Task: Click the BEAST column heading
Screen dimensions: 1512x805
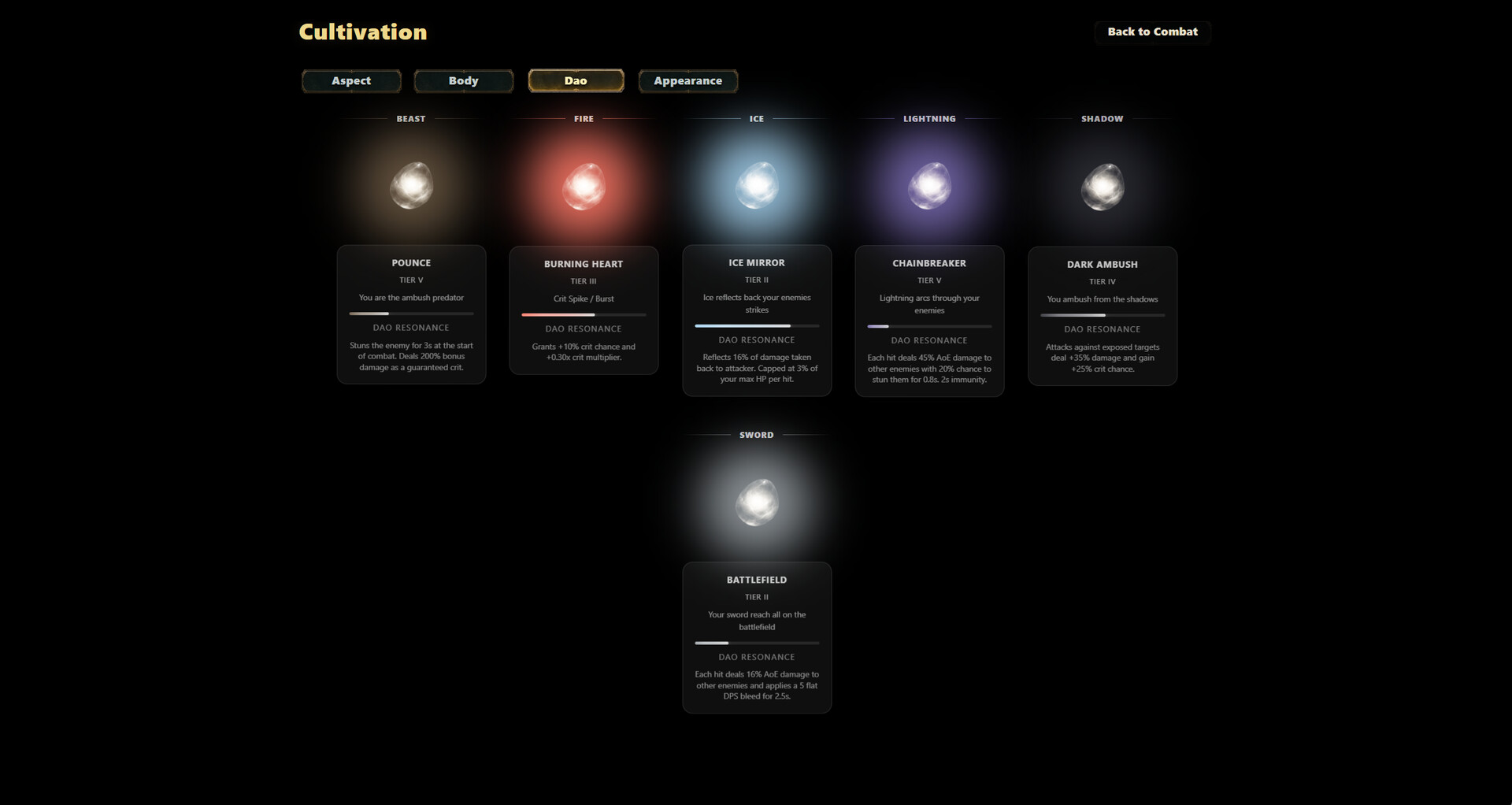Action: click(411, 119)
